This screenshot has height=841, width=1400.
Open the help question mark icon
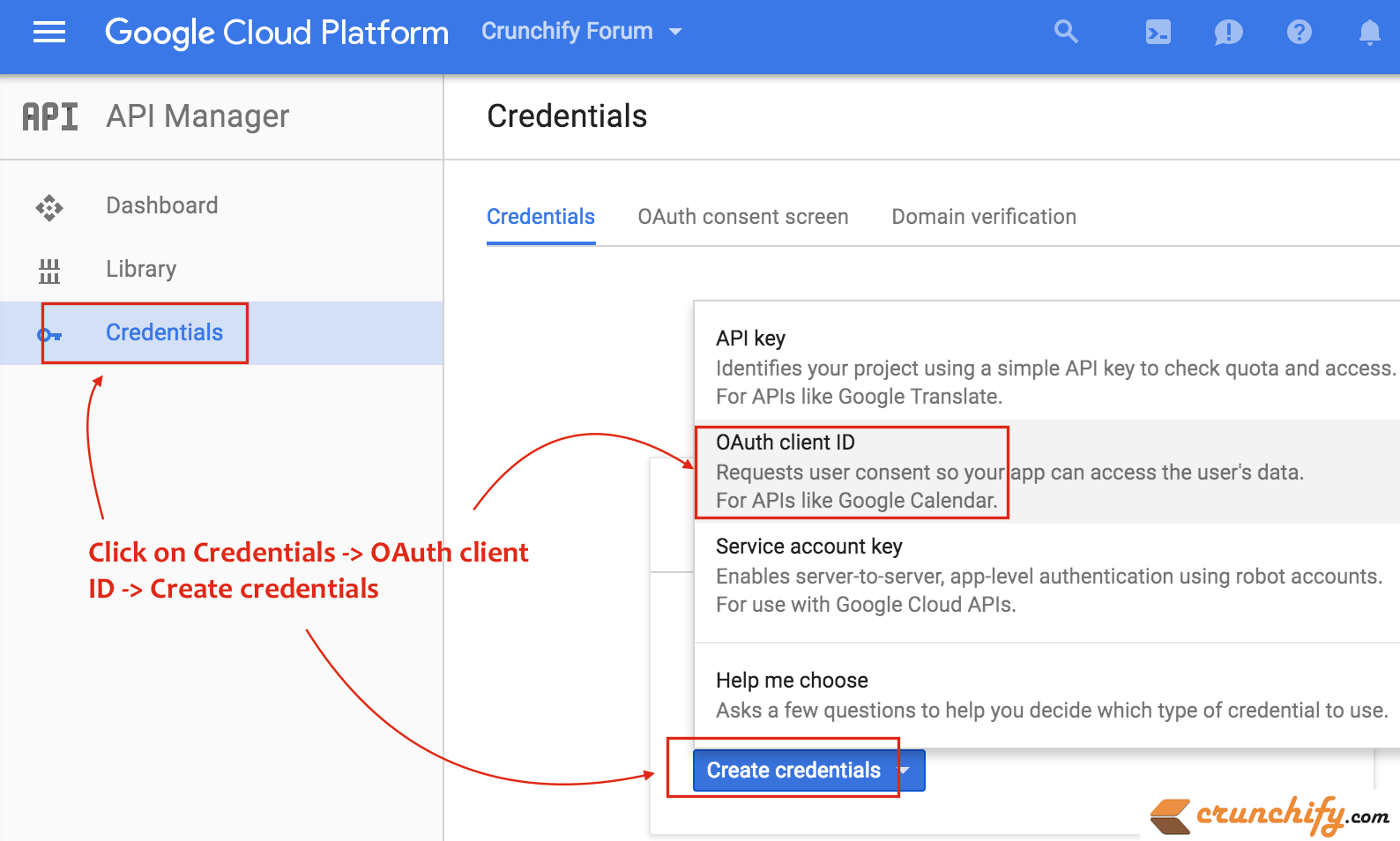click(1299, 33)
